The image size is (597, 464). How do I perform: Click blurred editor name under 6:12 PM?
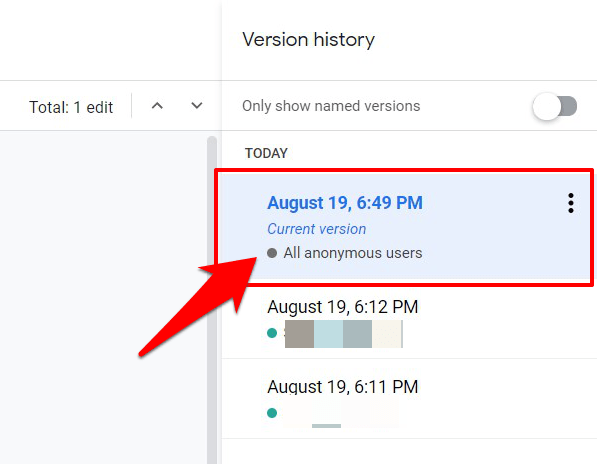coord(343,334)
